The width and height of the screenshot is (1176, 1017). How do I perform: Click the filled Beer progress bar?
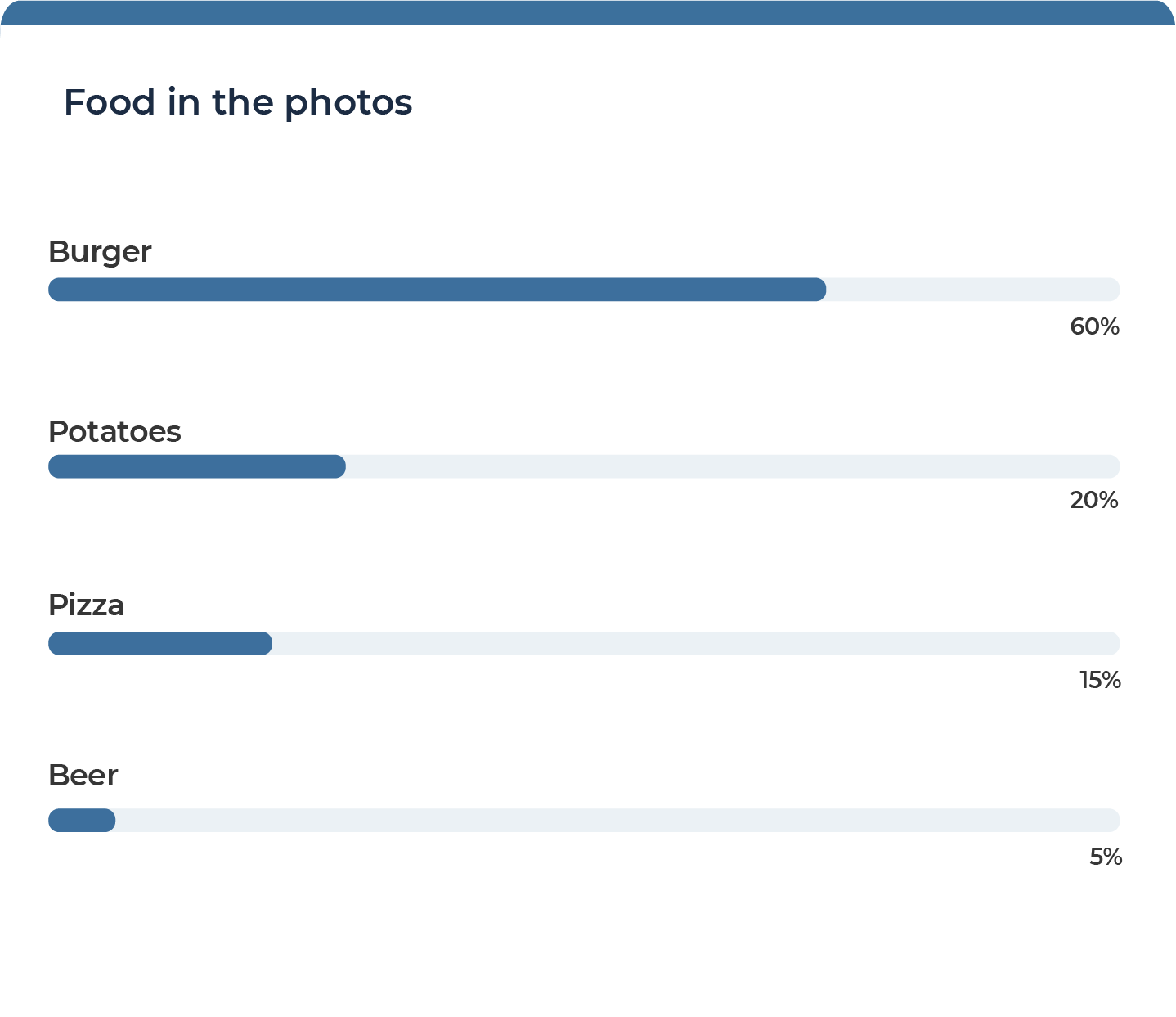point(82,820)
